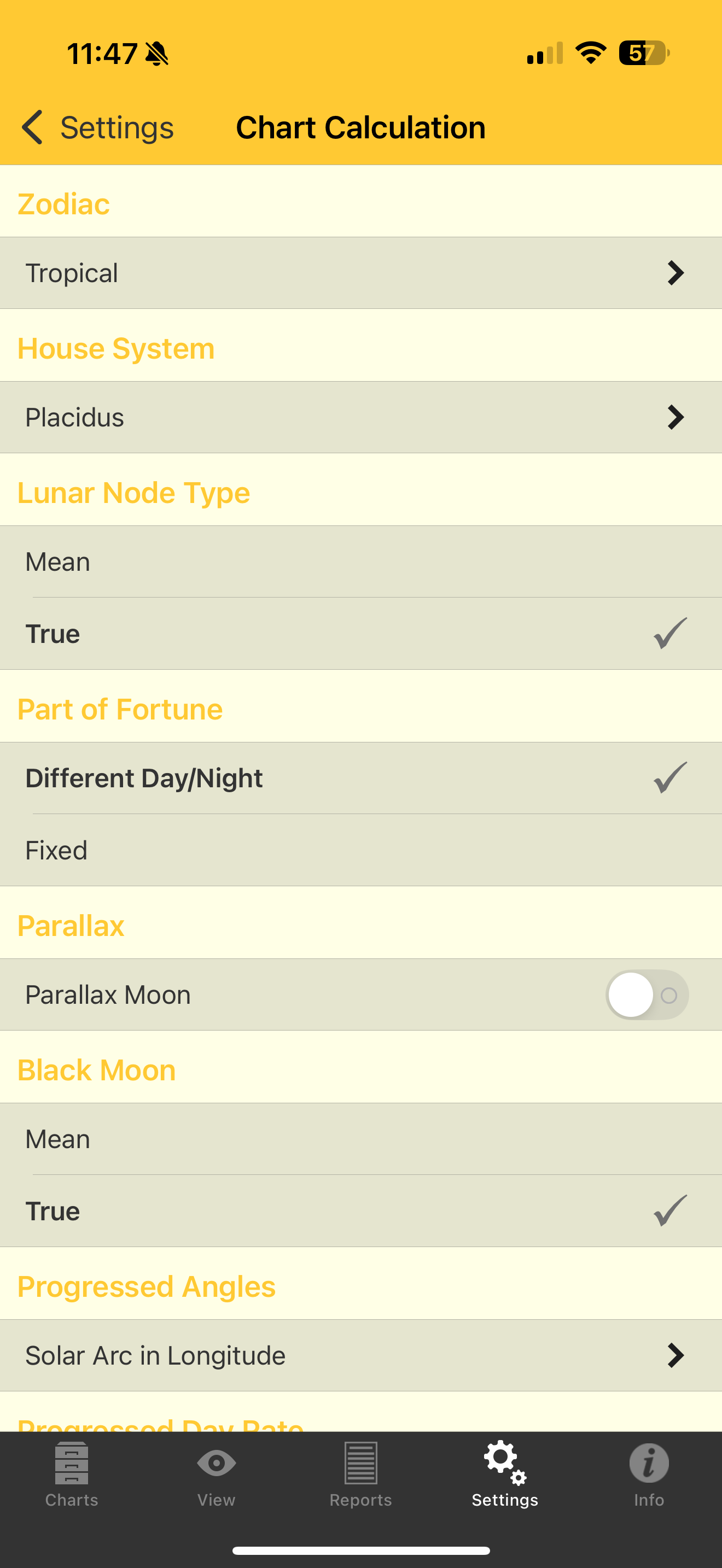Select Different Day/Night option
Image resolution: width=722 pixels, height=1568 pixels.
[x=361, y=778]
